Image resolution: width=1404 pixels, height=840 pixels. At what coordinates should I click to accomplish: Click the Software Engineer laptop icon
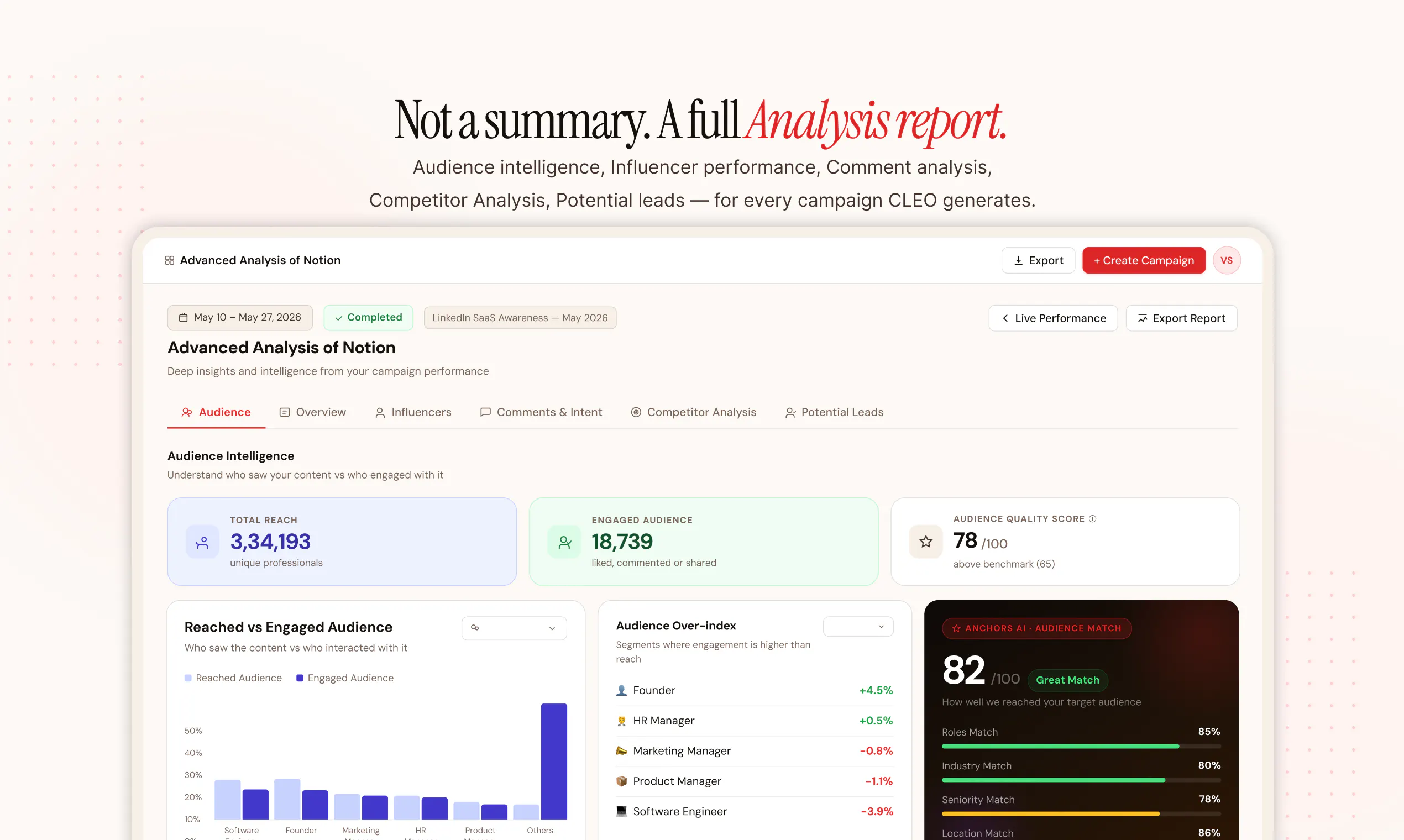622,812
